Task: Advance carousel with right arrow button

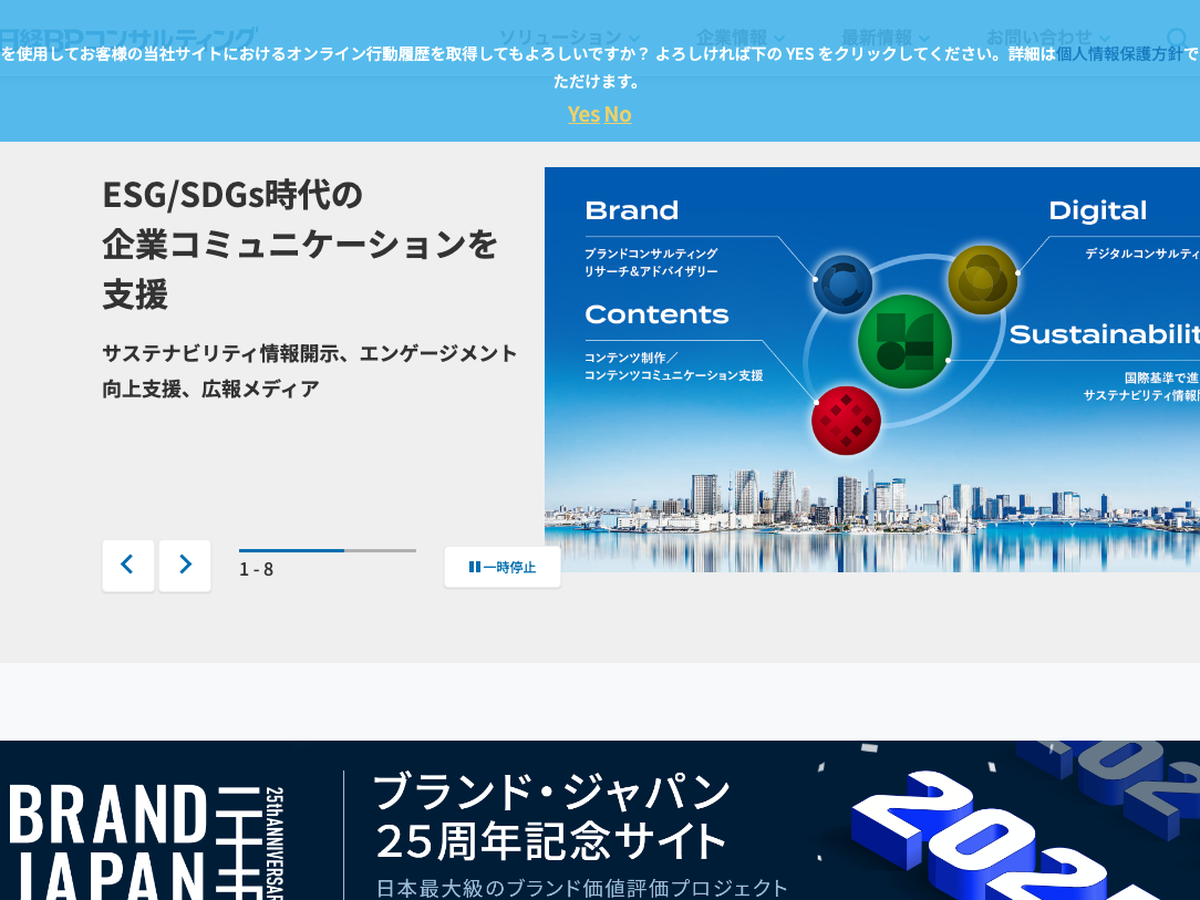Action: 185,565
